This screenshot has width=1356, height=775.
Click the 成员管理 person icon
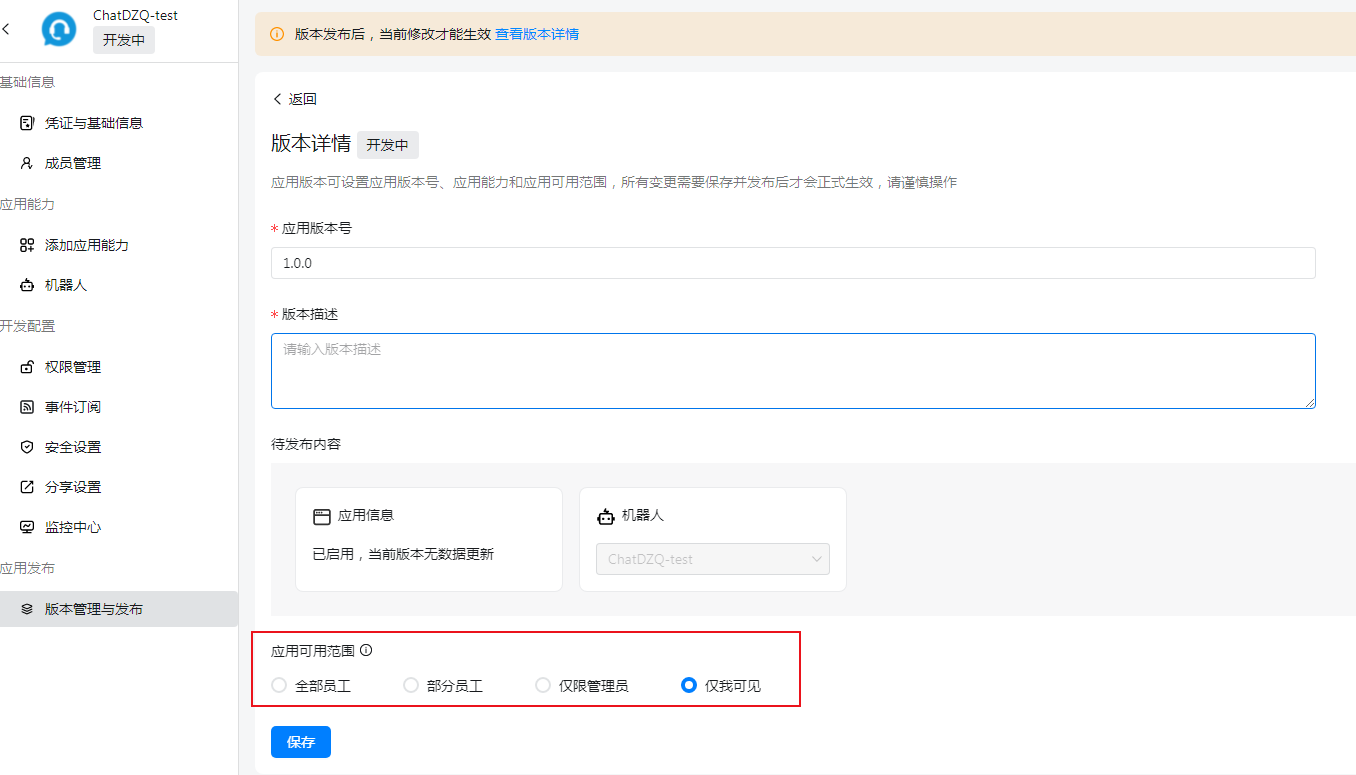click(x=27, y=163)
